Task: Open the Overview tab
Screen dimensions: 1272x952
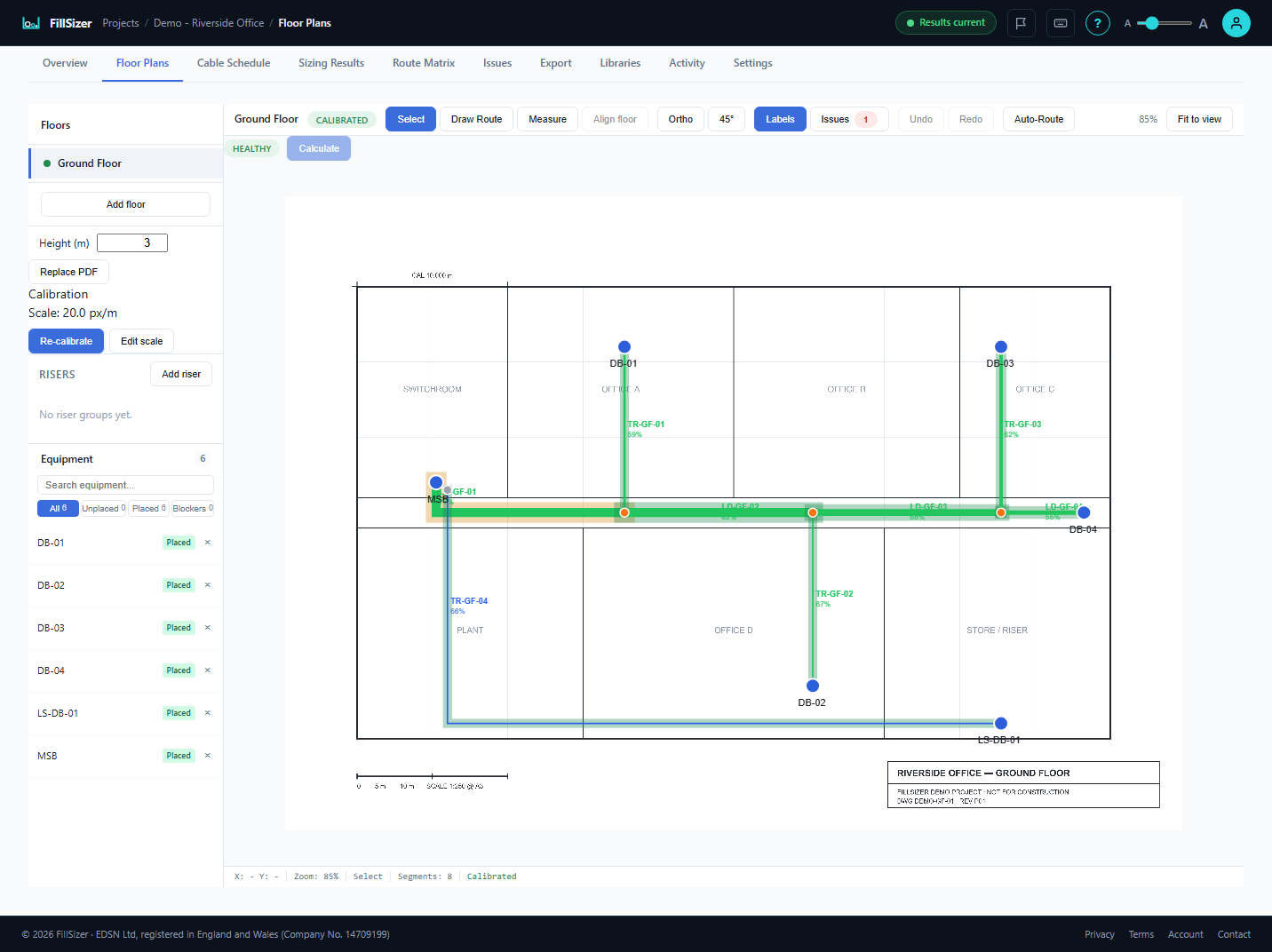Action: click(65, 63)
